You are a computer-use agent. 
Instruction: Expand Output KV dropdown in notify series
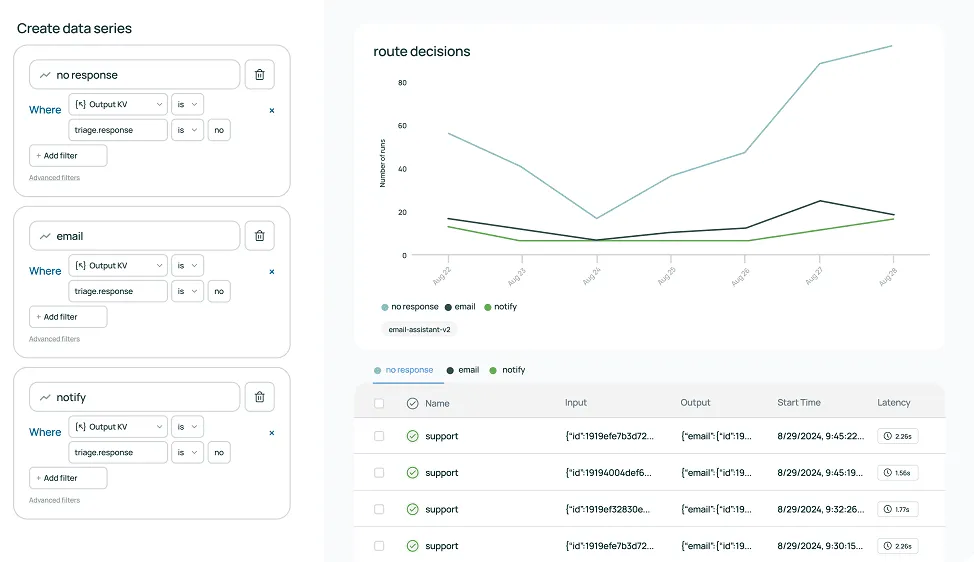[118, 426]
